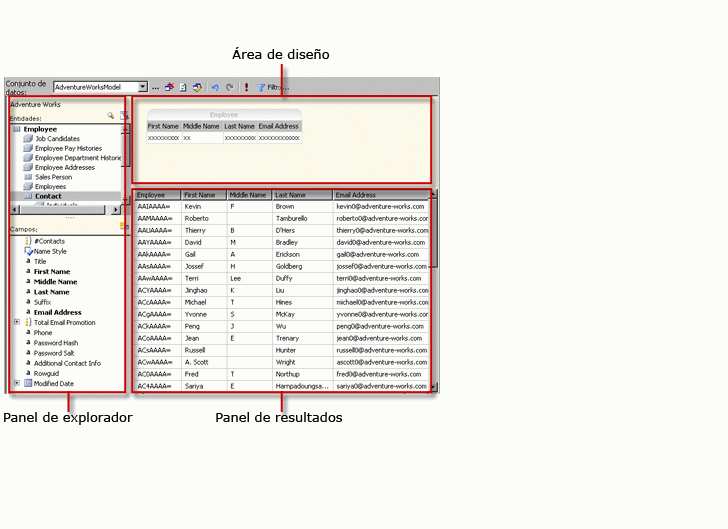Click the entities list left scroll arrow

pos(14,210)
